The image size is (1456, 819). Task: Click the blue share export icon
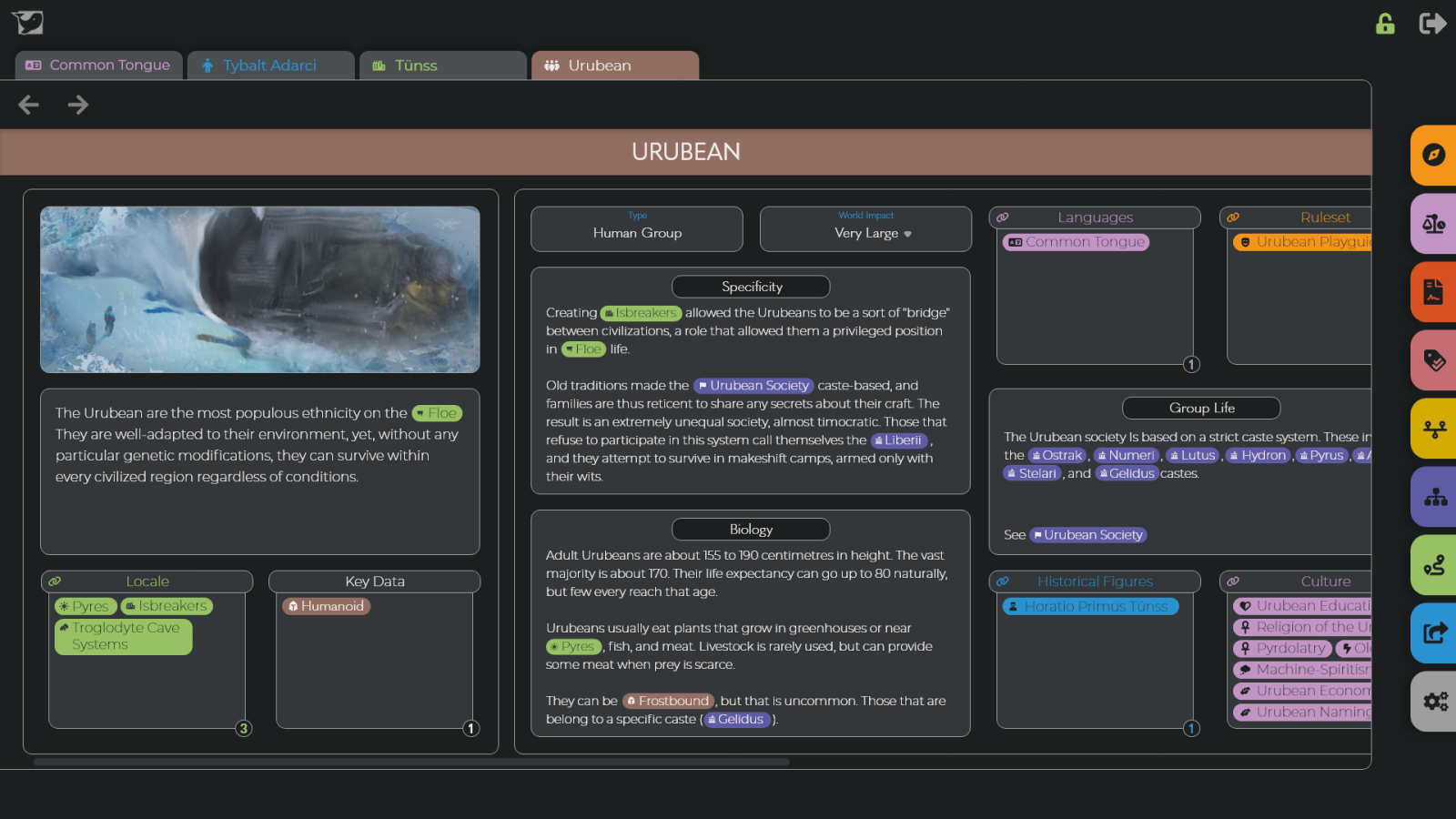point(1434,632)
